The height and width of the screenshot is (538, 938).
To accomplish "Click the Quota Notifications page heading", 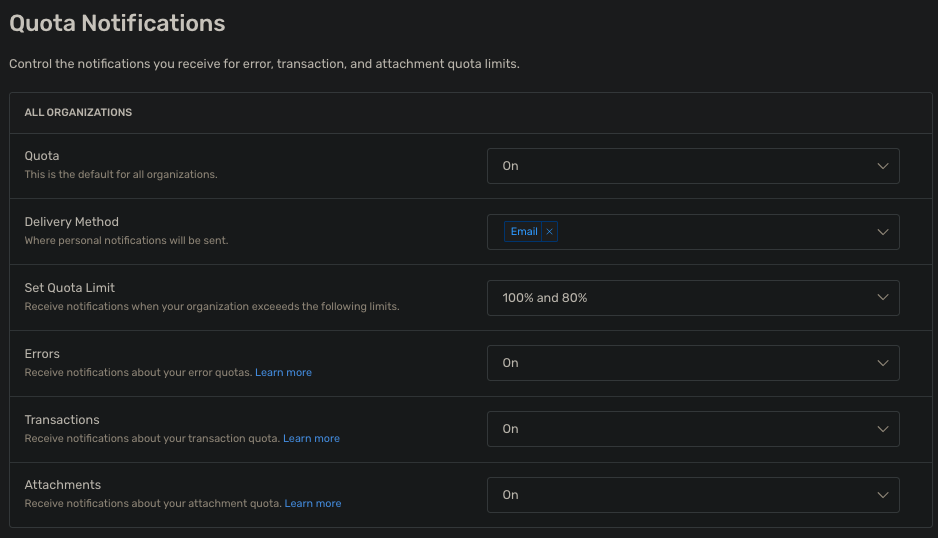I will pos(117,23).
